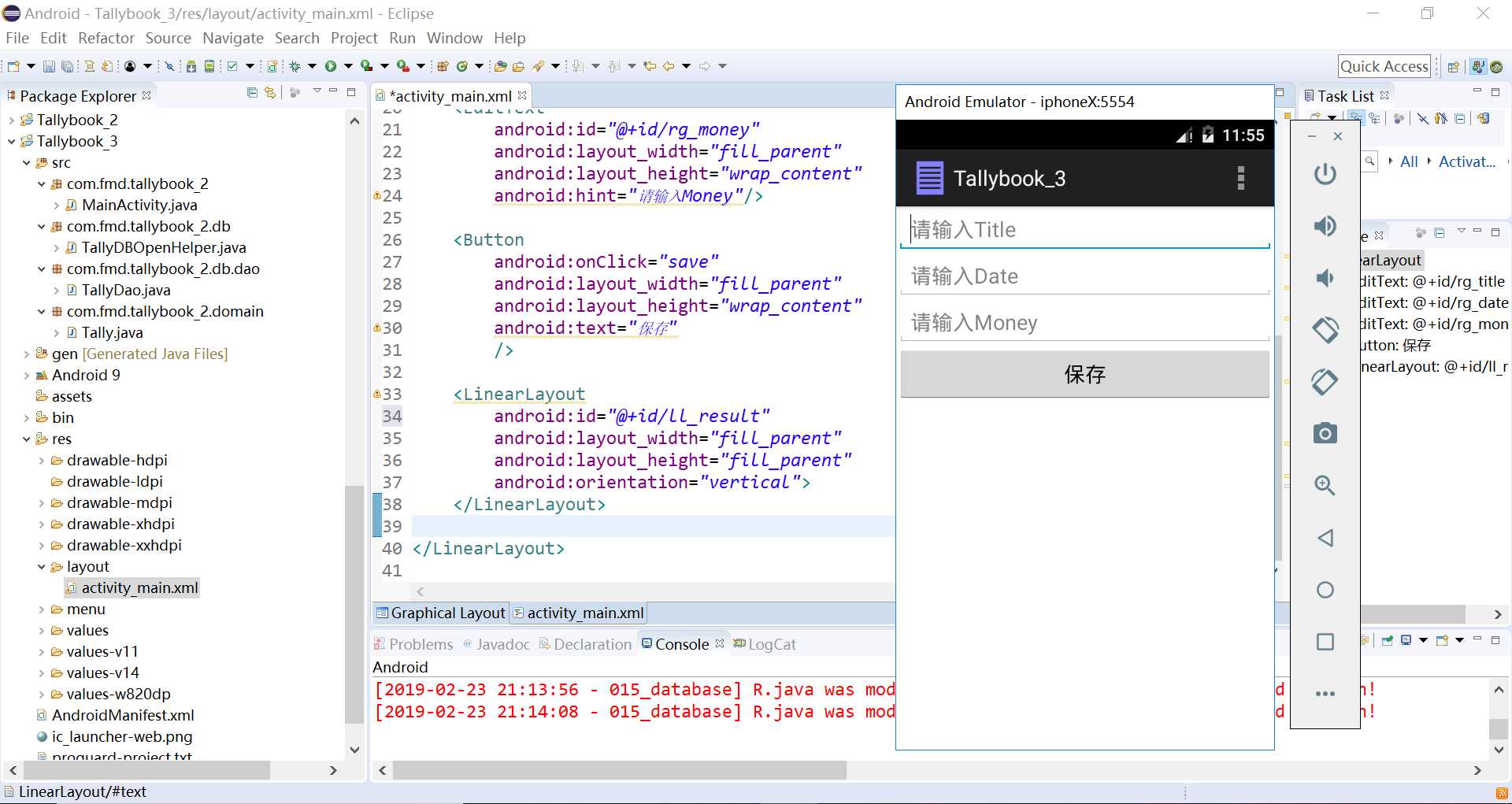This screenshot has width=1512, height=804.
Task: Click the green Run button icon
Action: (x=331, y=66)
